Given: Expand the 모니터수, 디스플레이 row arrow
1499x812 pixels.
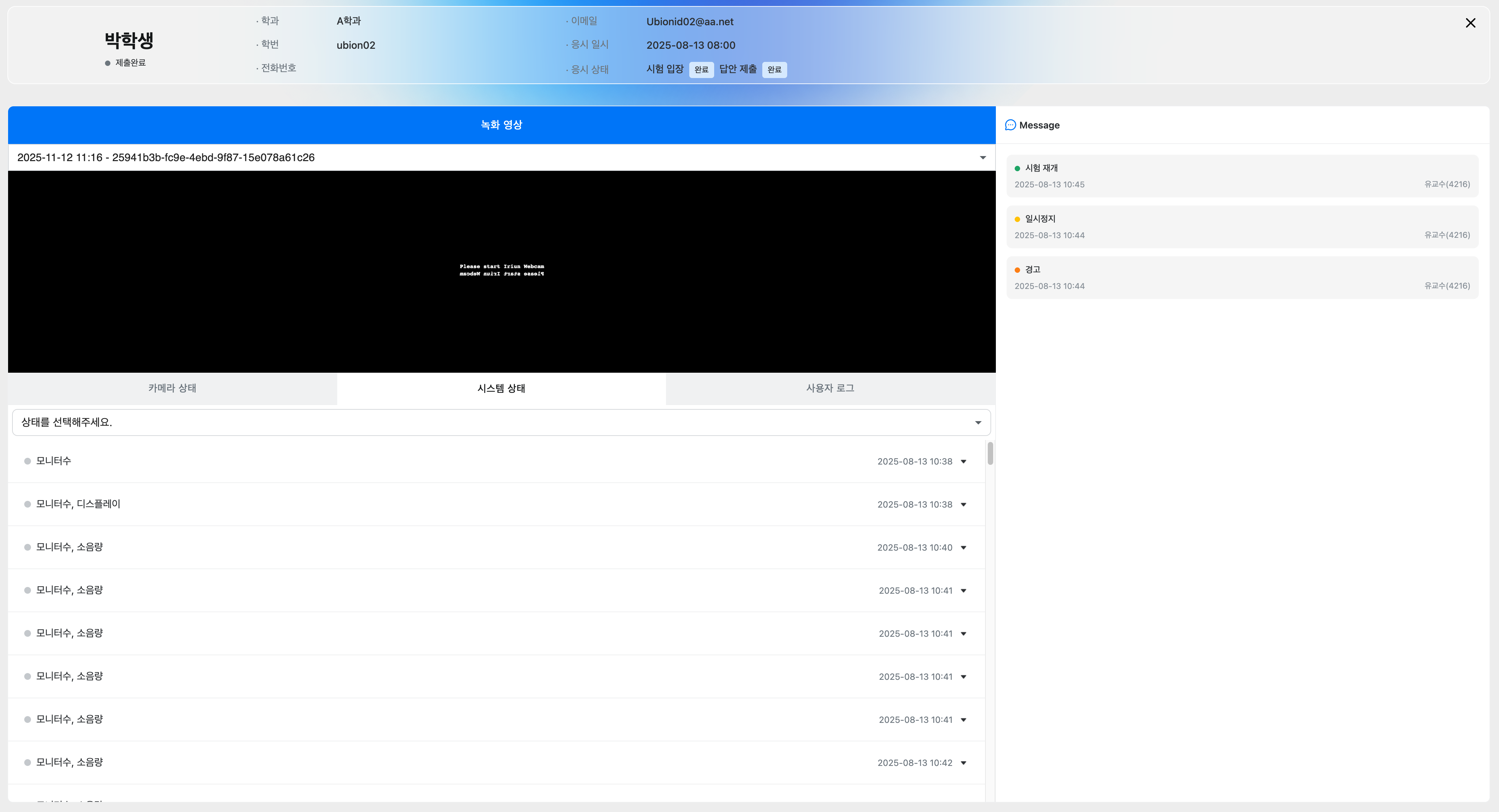Looking at the screenshot, I should [964, 505].
